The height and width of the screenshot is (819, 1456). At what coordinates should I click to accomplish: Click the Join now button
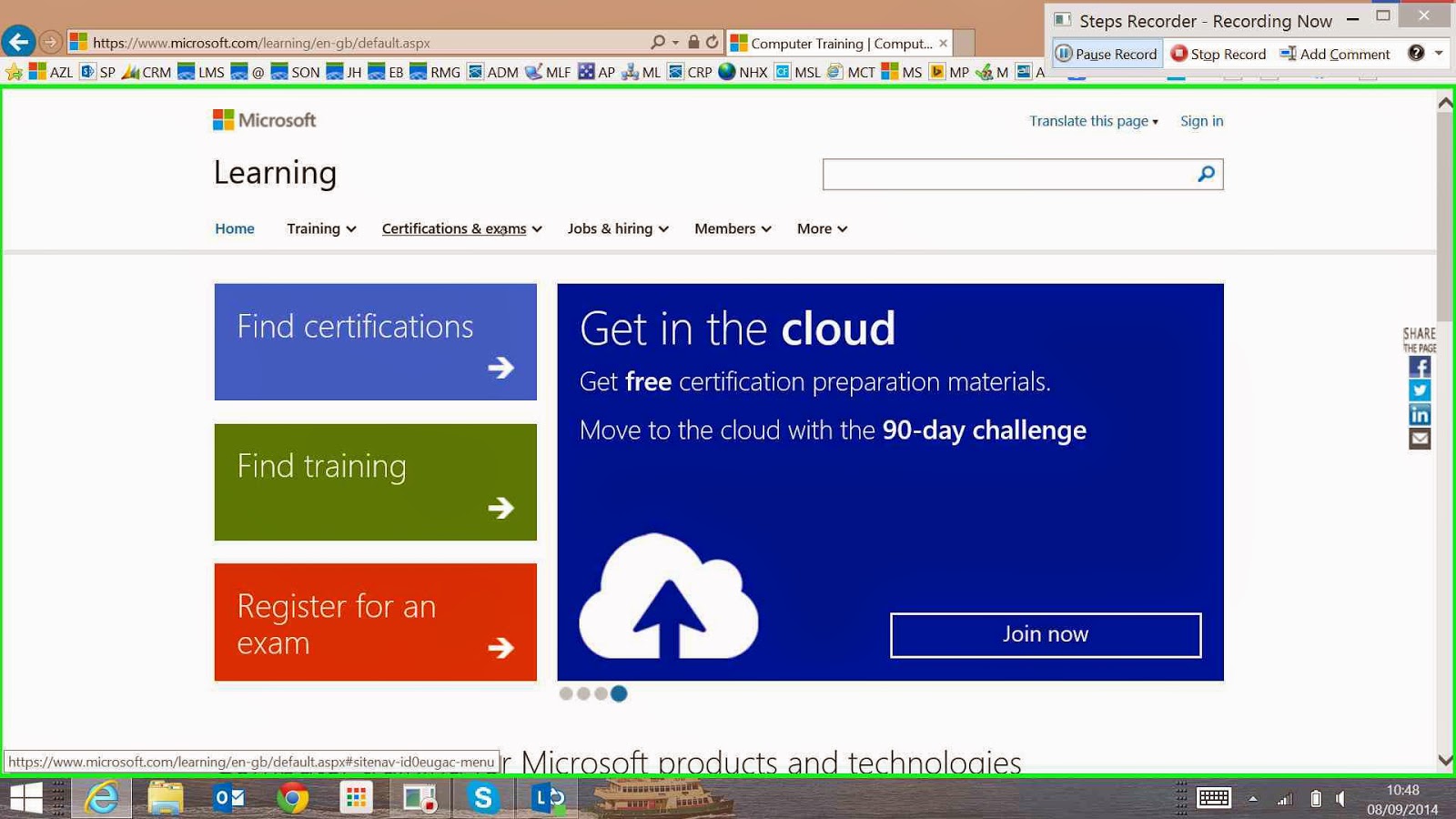click(x=1045, y=634)
